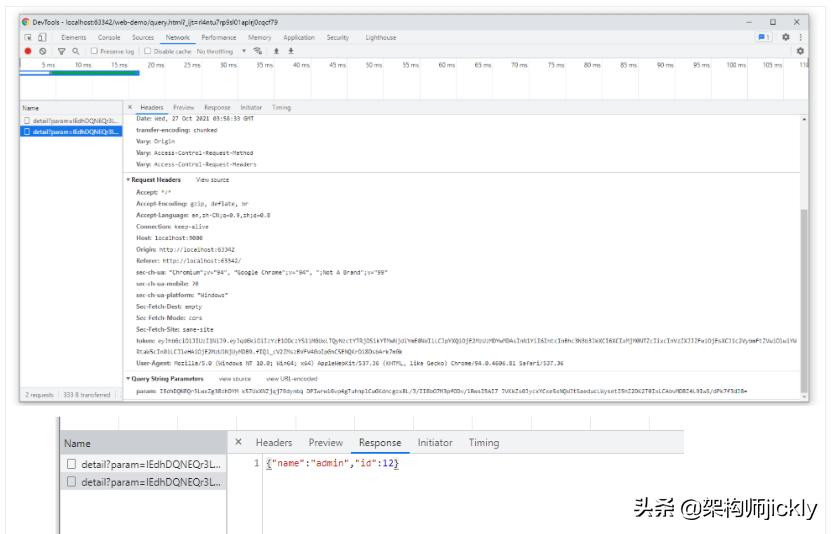Click the 2 requests status bar text

pos(39,395)
